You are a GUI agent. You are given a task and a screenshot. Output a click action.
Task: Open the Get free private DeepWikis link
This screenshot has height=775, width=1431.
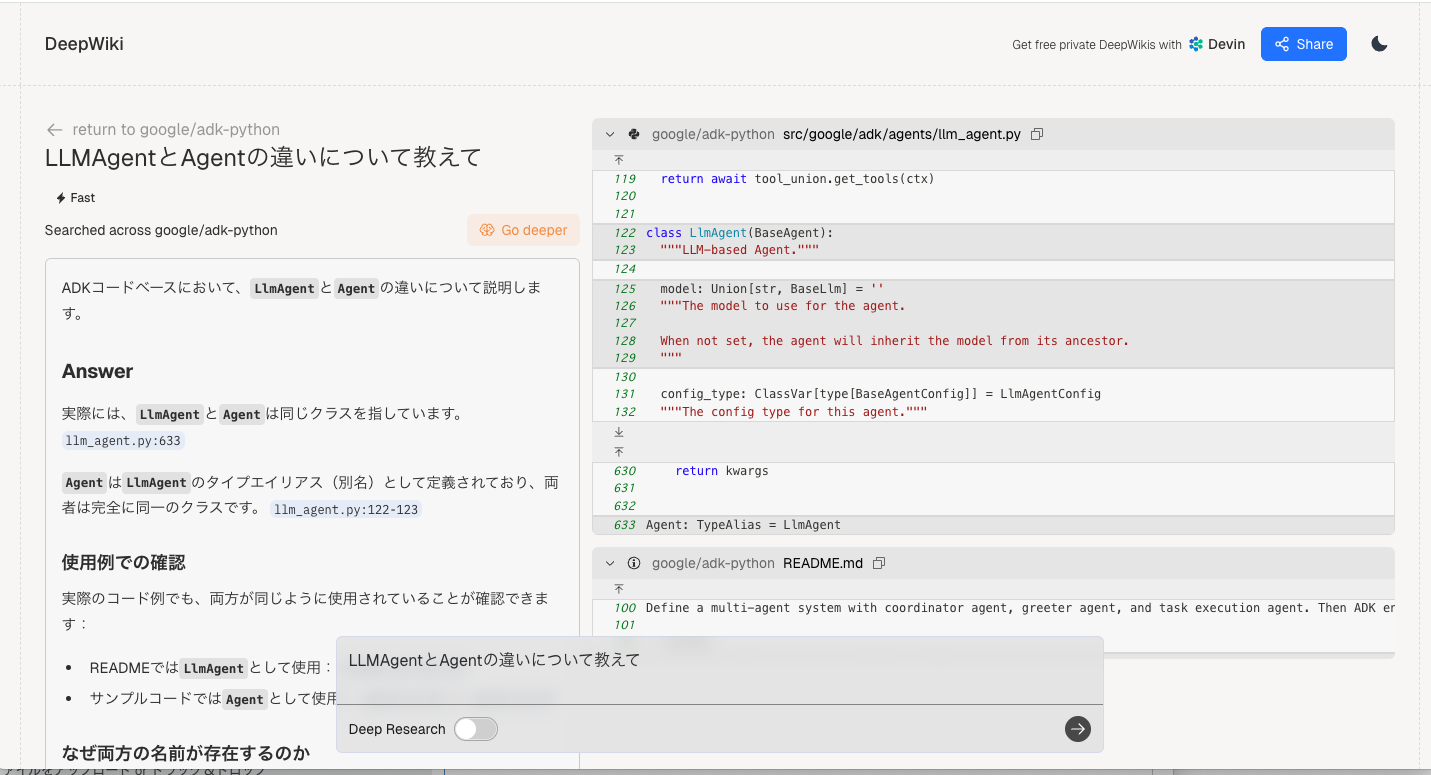(x=1097, y=44)
